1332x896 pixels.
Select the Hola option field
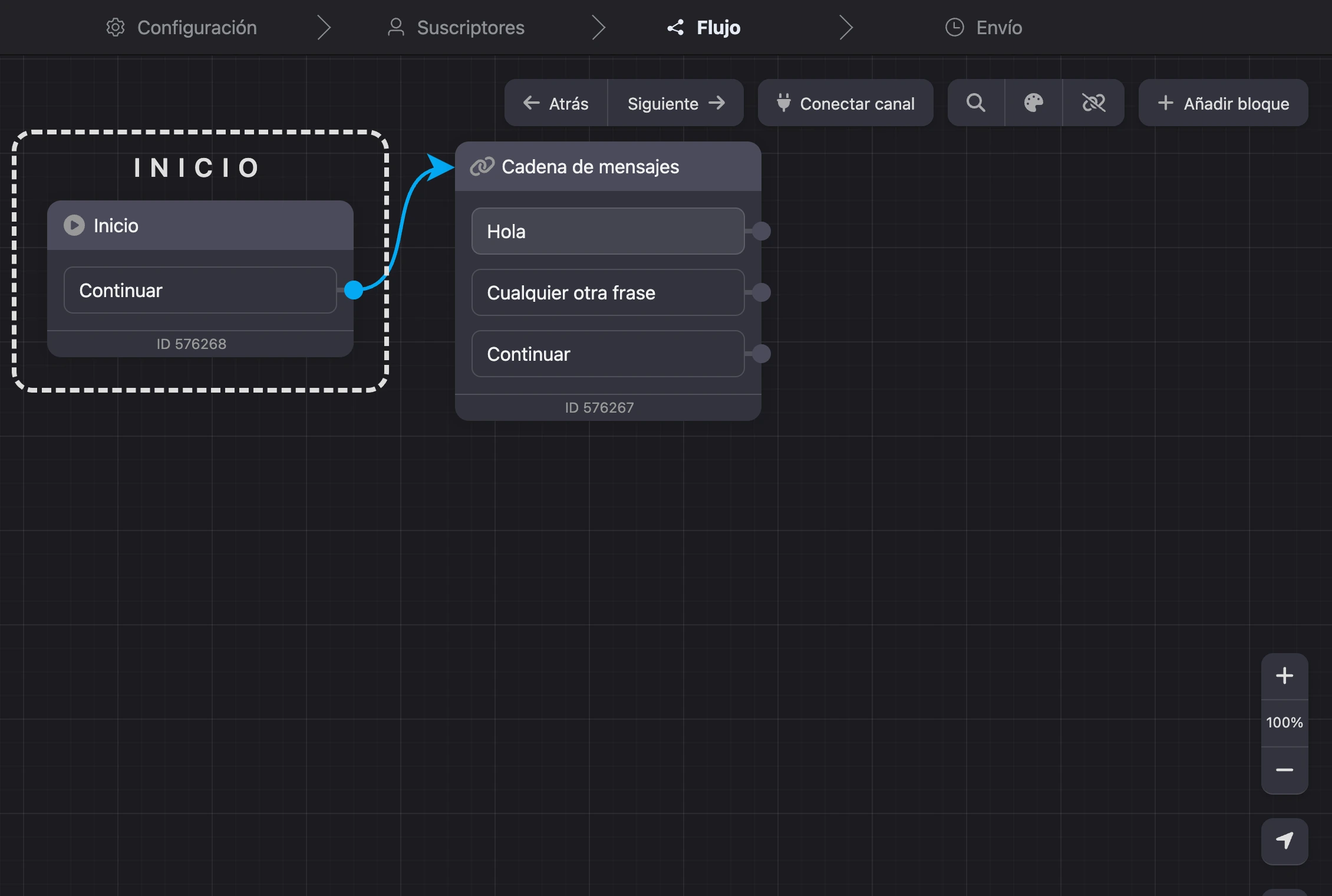point(608,231)
